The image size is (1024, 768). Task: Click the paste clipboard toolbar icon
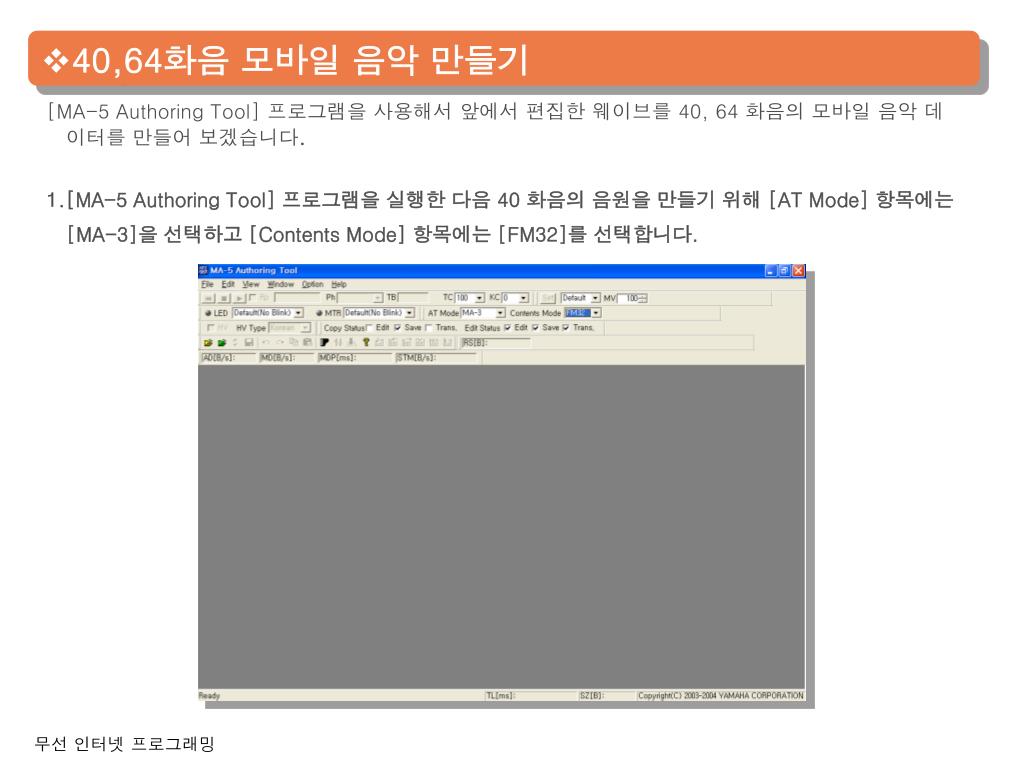(307, 342)
